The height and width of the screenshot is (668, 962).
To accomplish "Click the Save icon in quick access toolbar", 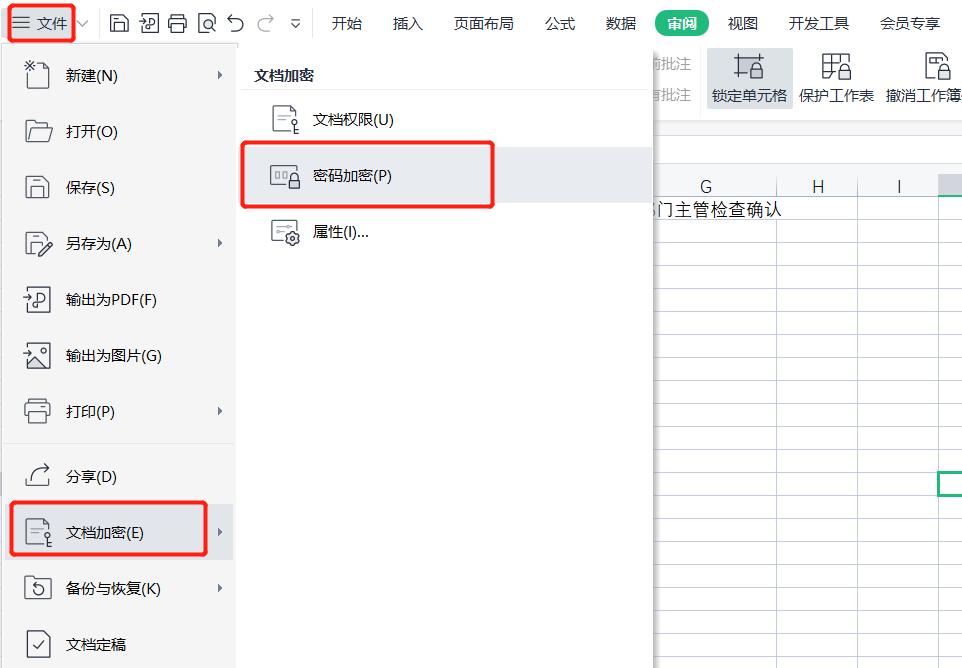I will 119,21.
